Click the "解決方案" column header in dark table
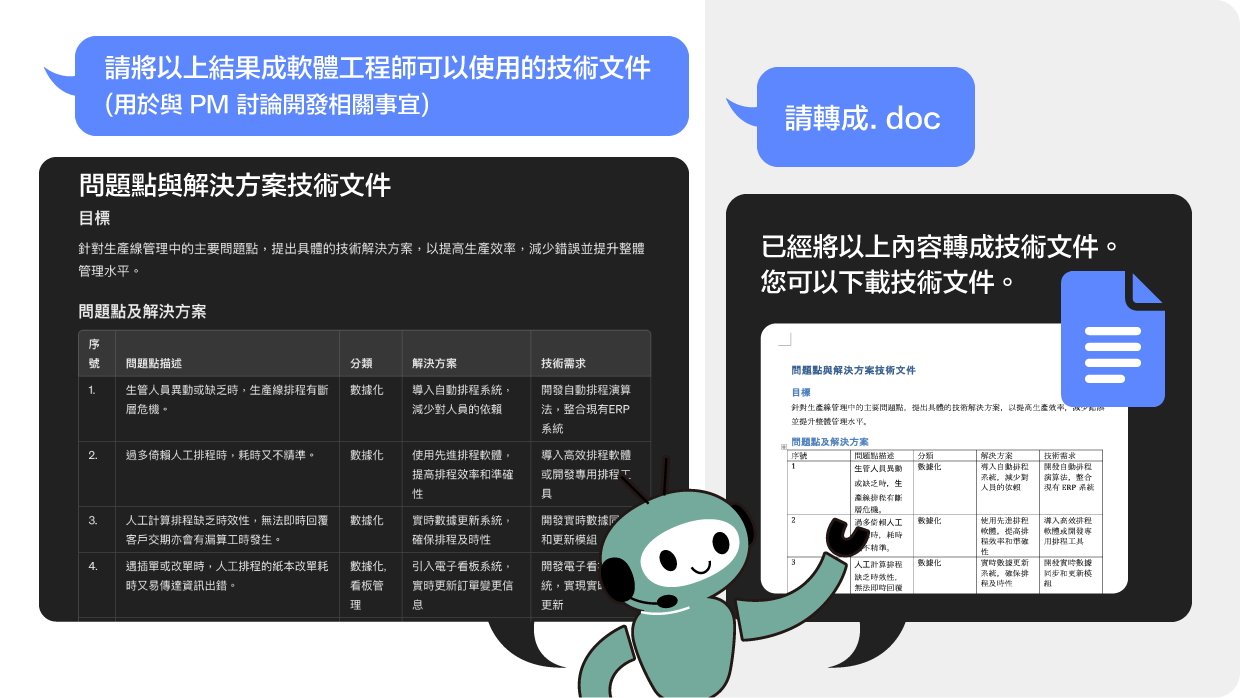The height and width of the screenshot is (698, 1240). click(434, 363)
